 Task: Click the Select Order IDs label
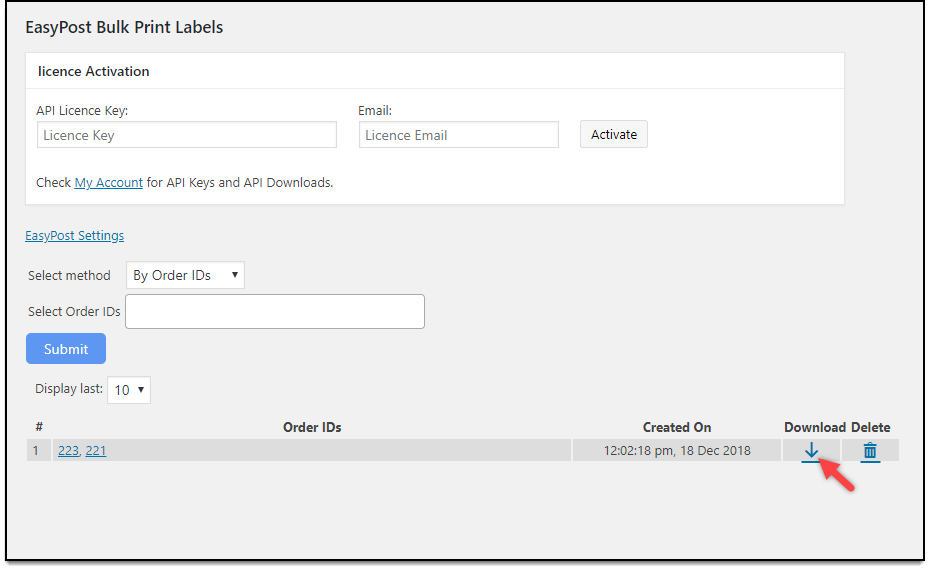[74, 311]
